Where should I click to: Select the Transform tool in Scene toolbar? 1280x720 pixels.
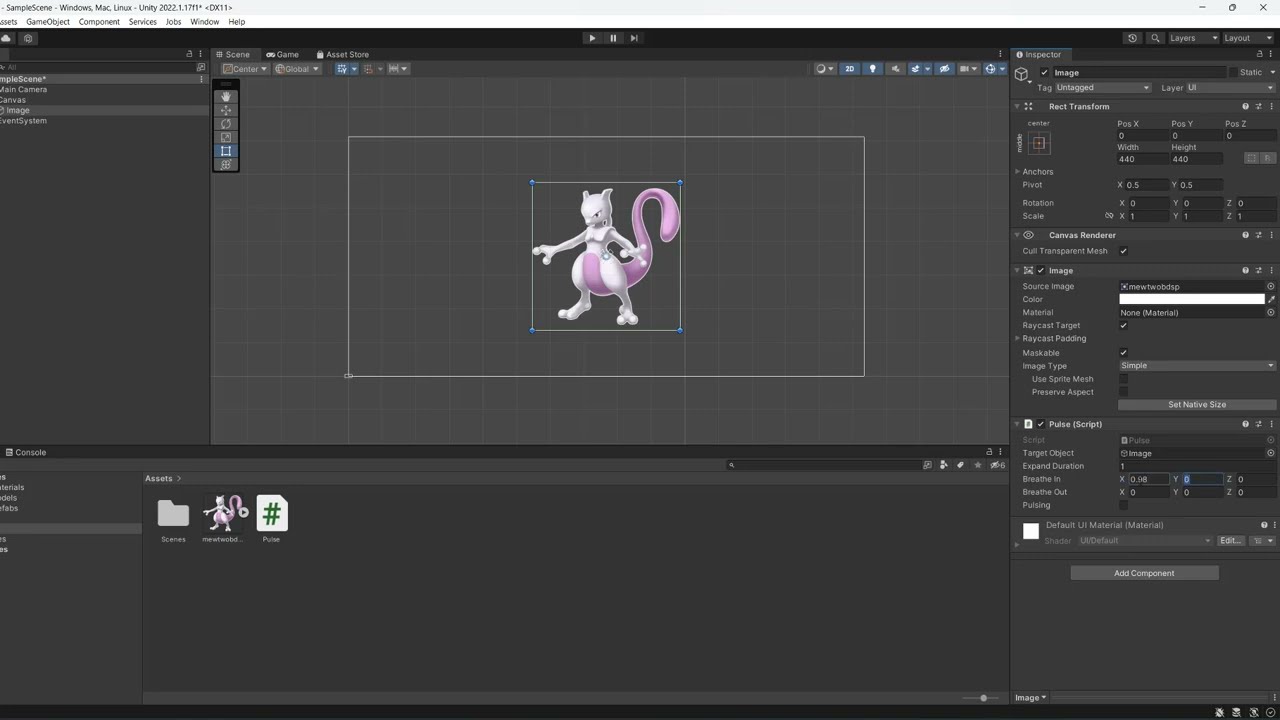(226, 164)
